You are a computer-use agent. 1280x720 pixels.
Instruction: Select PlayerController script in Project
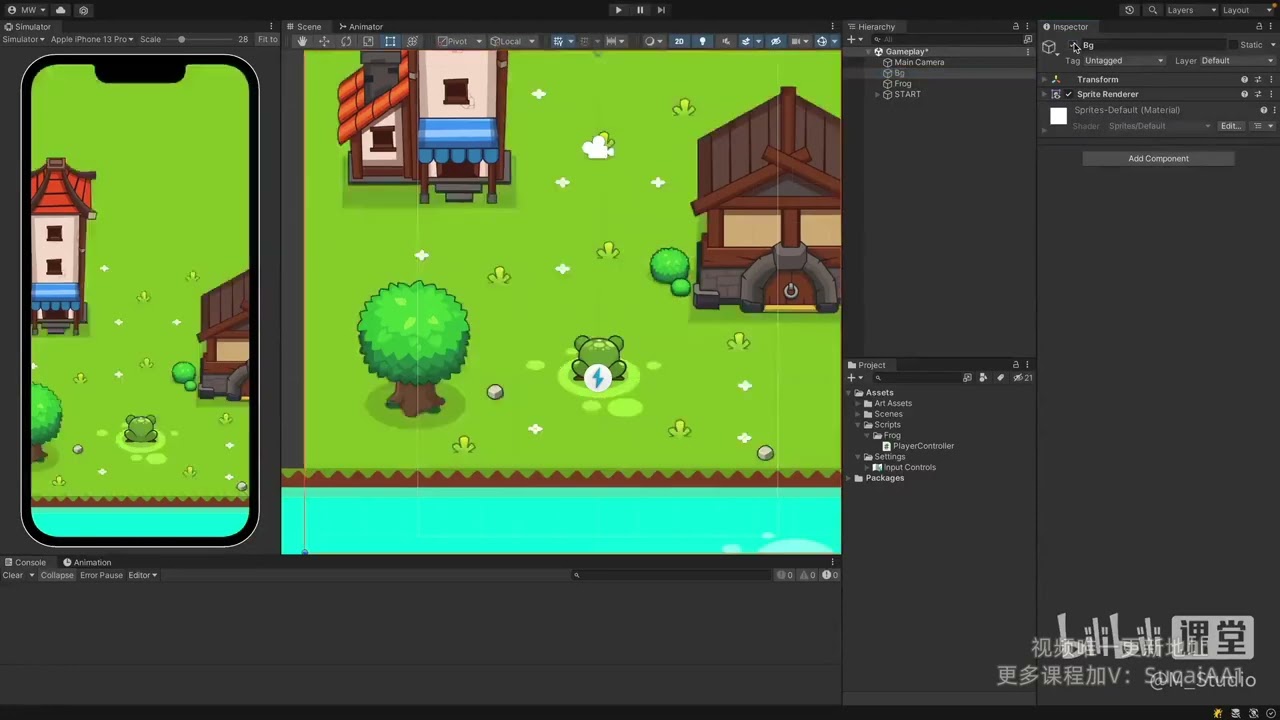[923, 446]
